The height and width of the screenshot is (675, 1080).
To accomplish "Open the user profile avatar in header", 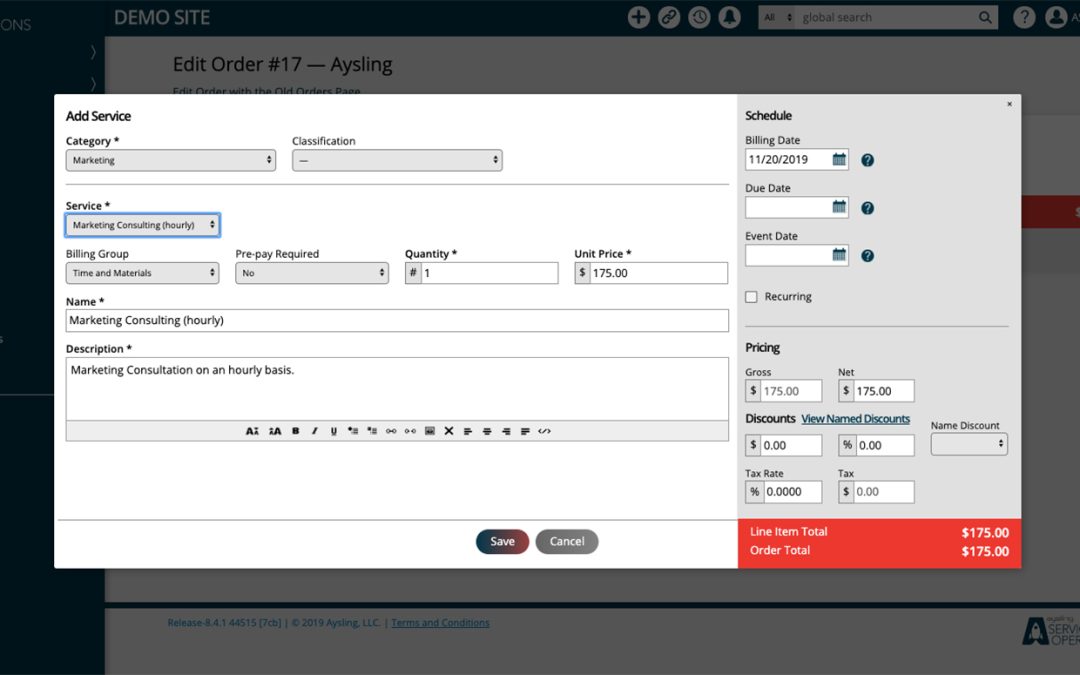I will [x=1056, y=17].
